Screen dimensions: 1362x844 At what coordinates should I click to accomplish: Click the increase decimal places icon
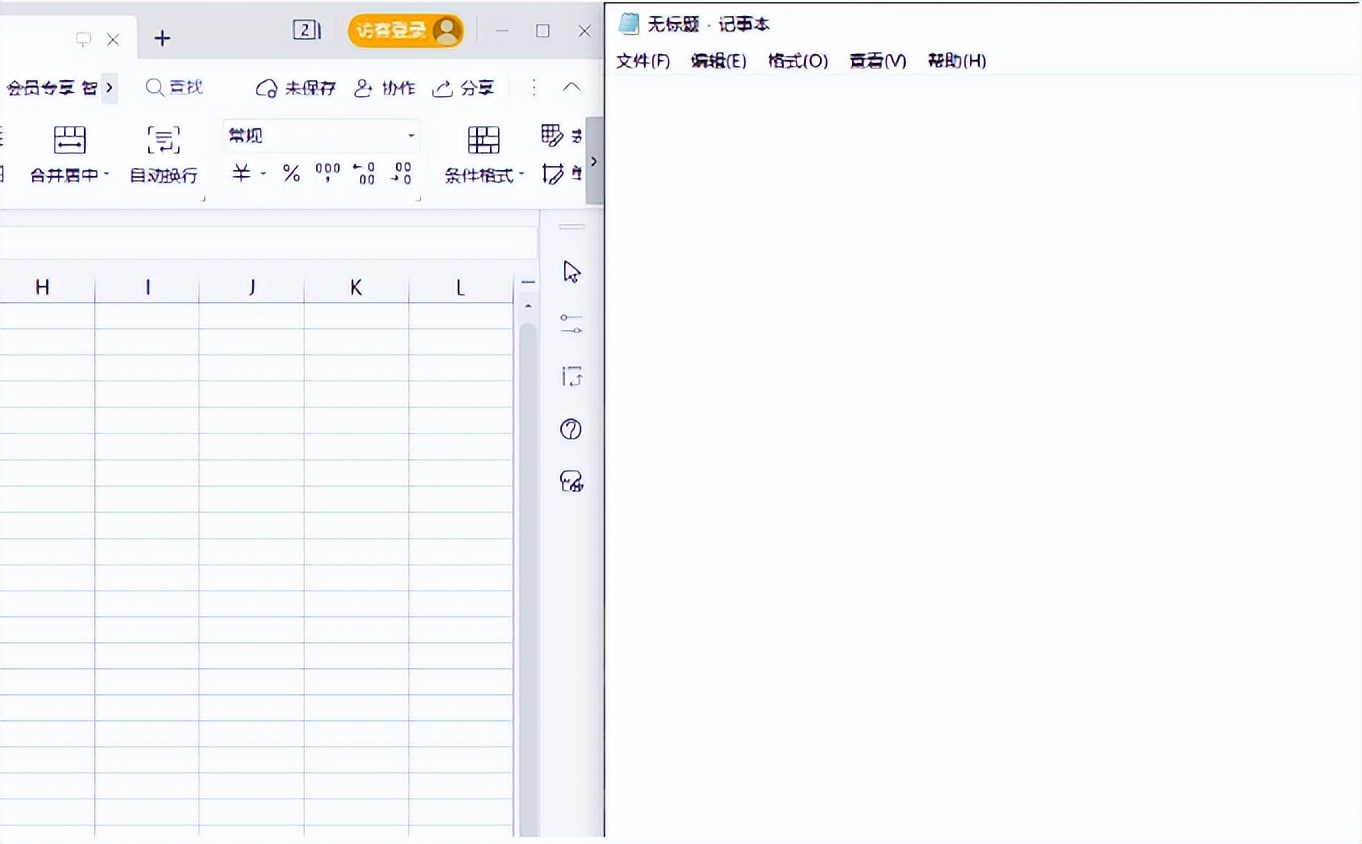pos(364,174)
